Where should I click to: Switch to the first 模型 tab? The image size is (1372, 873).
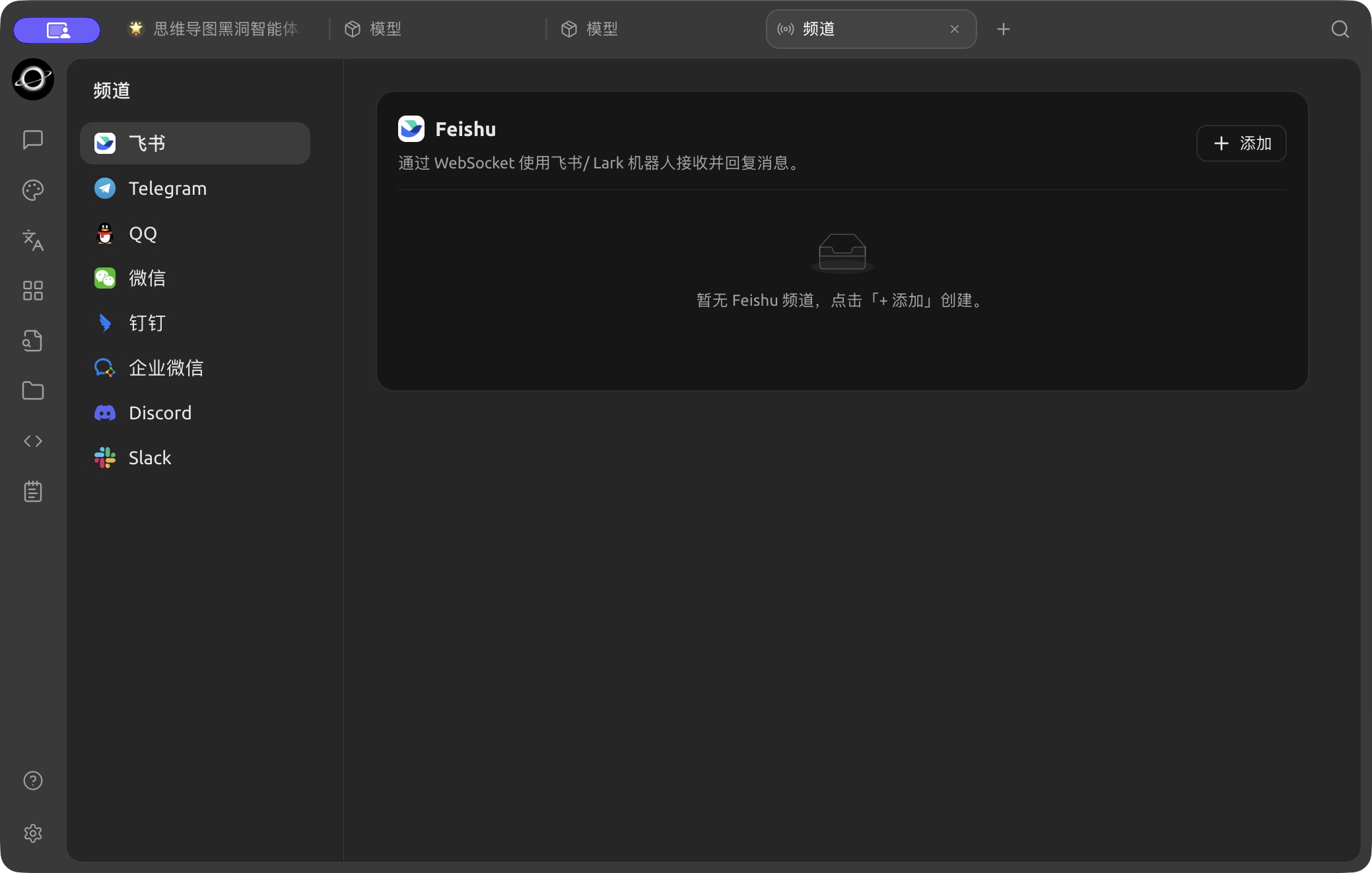(438, 29)
